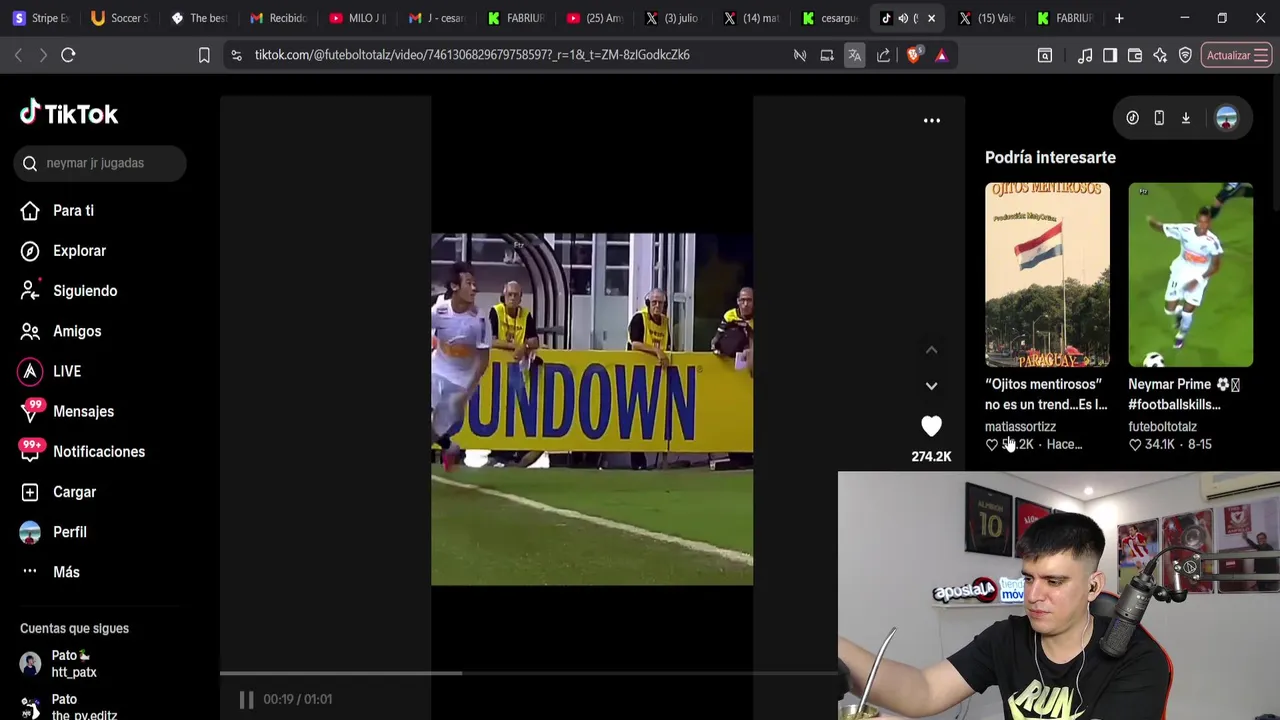Click the media control speaker-off icon

(x=800, y=55)
